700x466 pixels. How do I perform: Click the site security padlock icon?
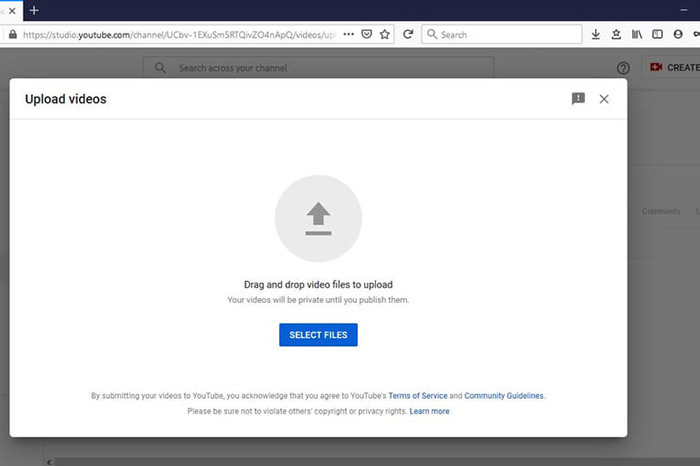point(13,34)
